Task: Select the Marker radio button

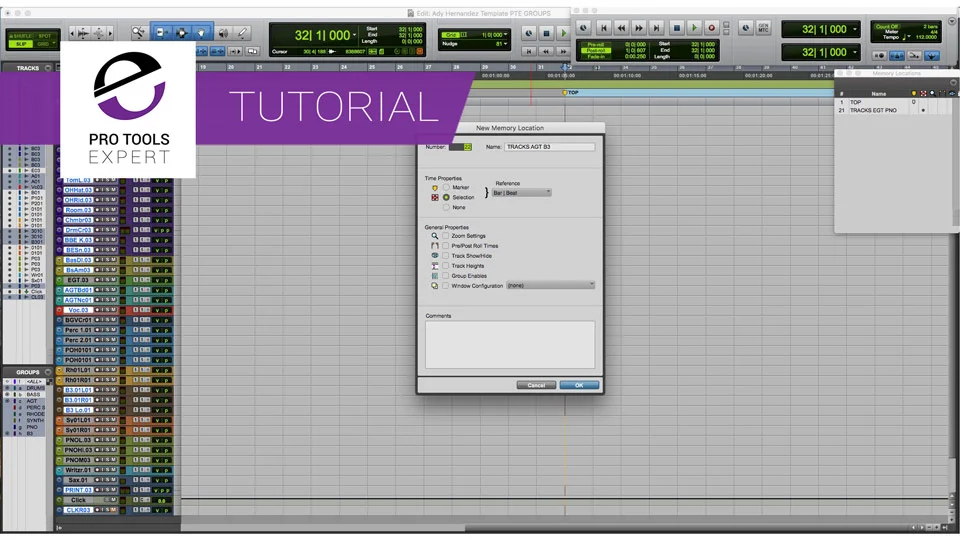Action: click(x=446, y=187)
